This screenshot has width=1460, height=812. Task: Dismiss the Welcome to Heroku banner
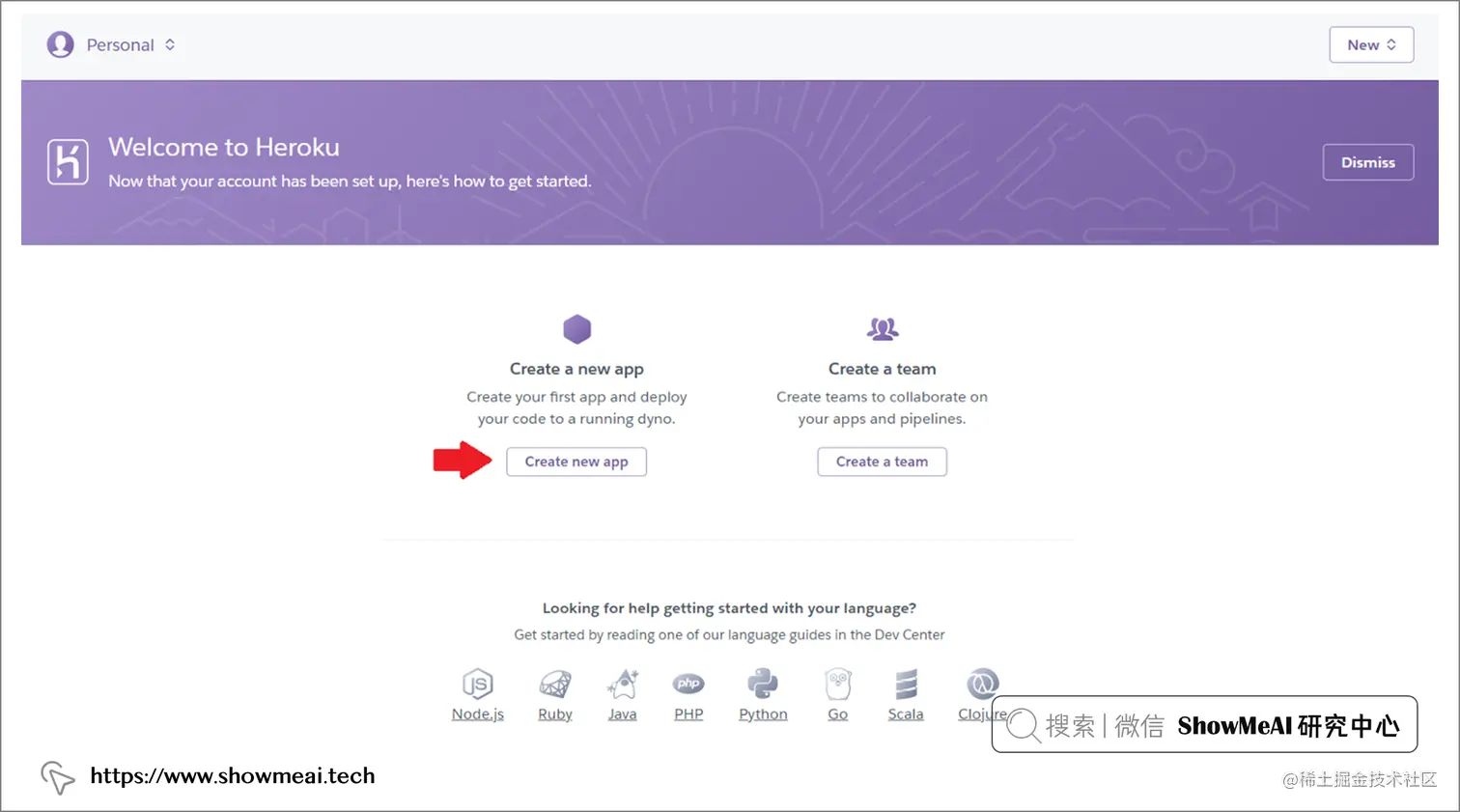(1367, 162)
